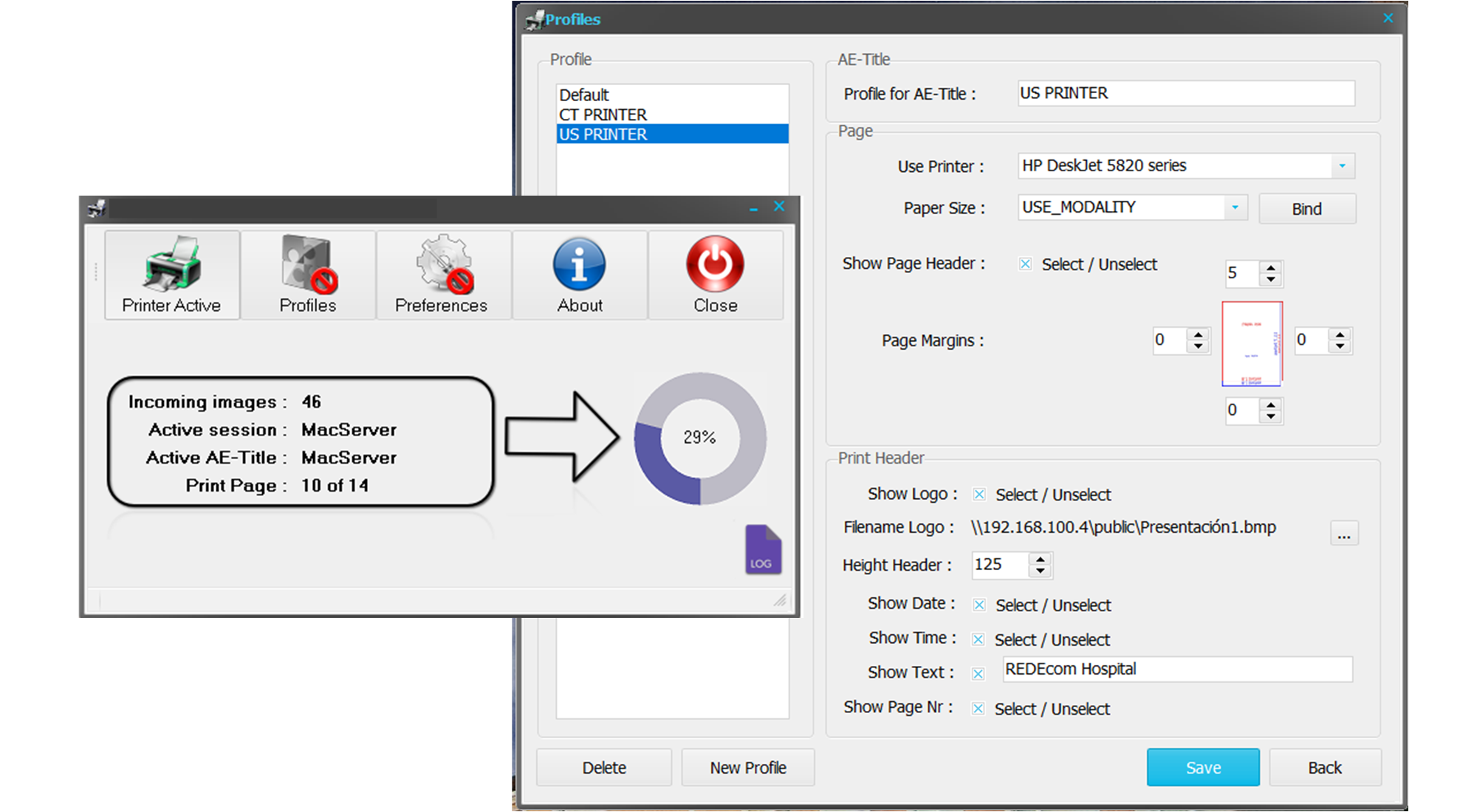Disable the Show Date checkbox
Screen dimensions: 1477x812
pyautogui.click(x=979, y=605)
